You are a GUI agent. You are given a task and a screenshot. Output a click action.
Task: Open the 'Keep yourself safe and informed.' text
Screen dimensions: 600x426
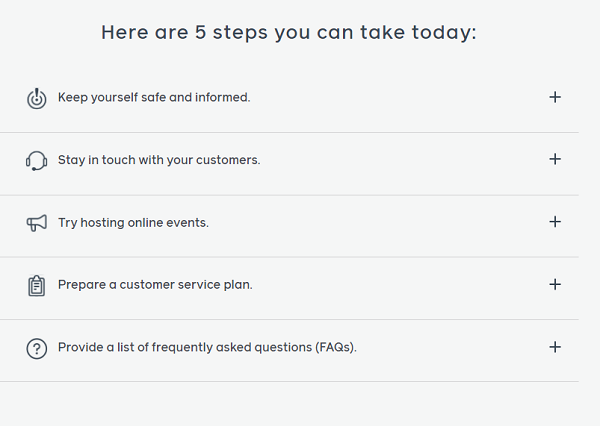coord(154,98)
